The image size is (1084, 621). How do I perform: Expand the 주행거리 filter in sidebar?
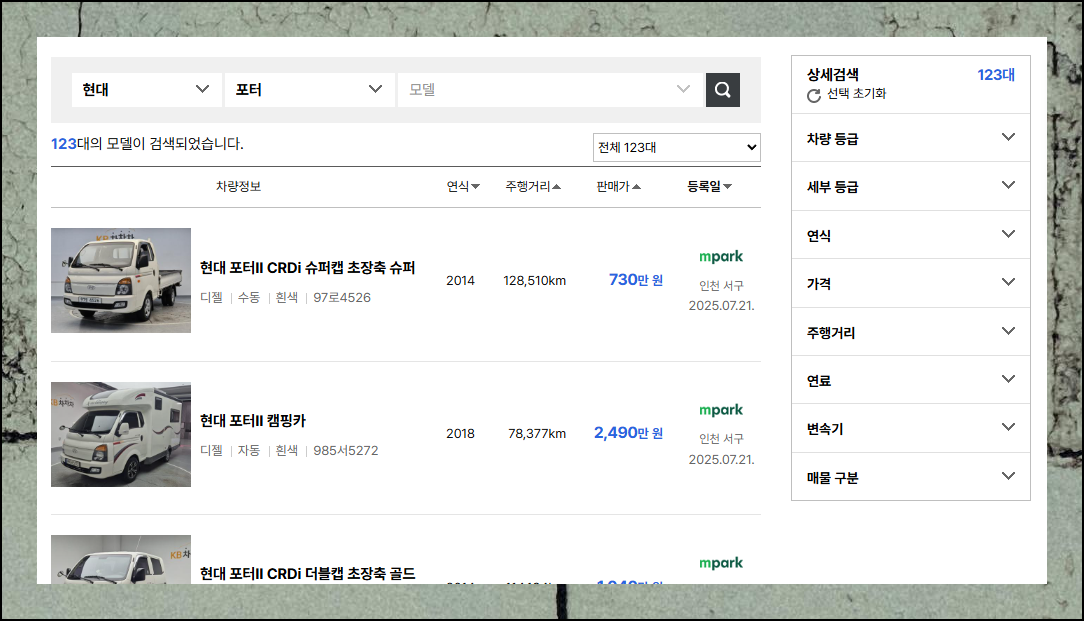(x=910, y=332)
